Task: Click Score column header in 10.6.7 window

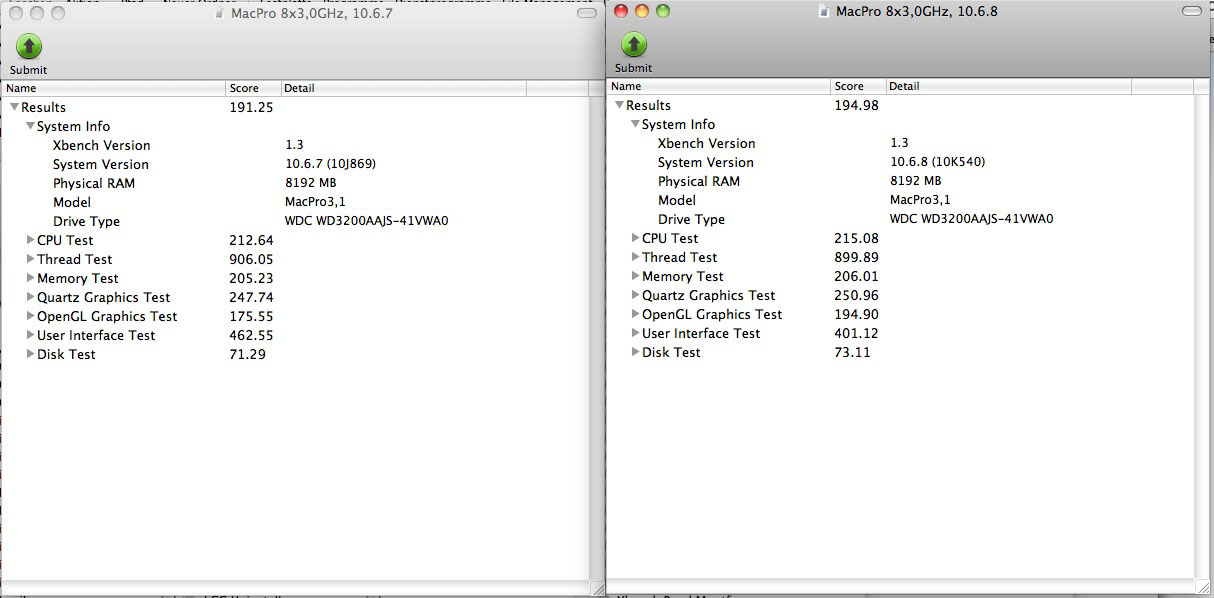Action: pos(254,88)
